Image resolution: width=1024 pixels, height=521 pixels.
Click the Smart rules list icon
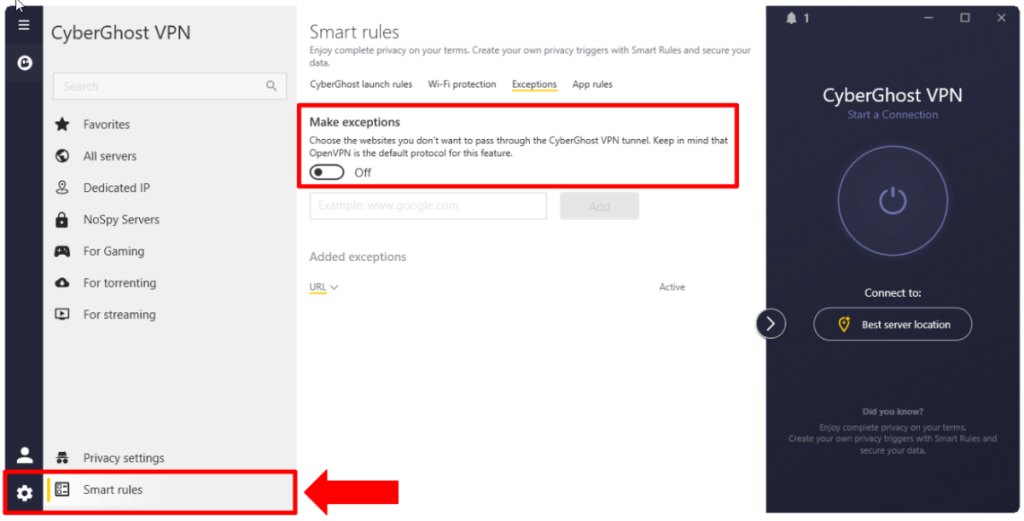[62, 490]
